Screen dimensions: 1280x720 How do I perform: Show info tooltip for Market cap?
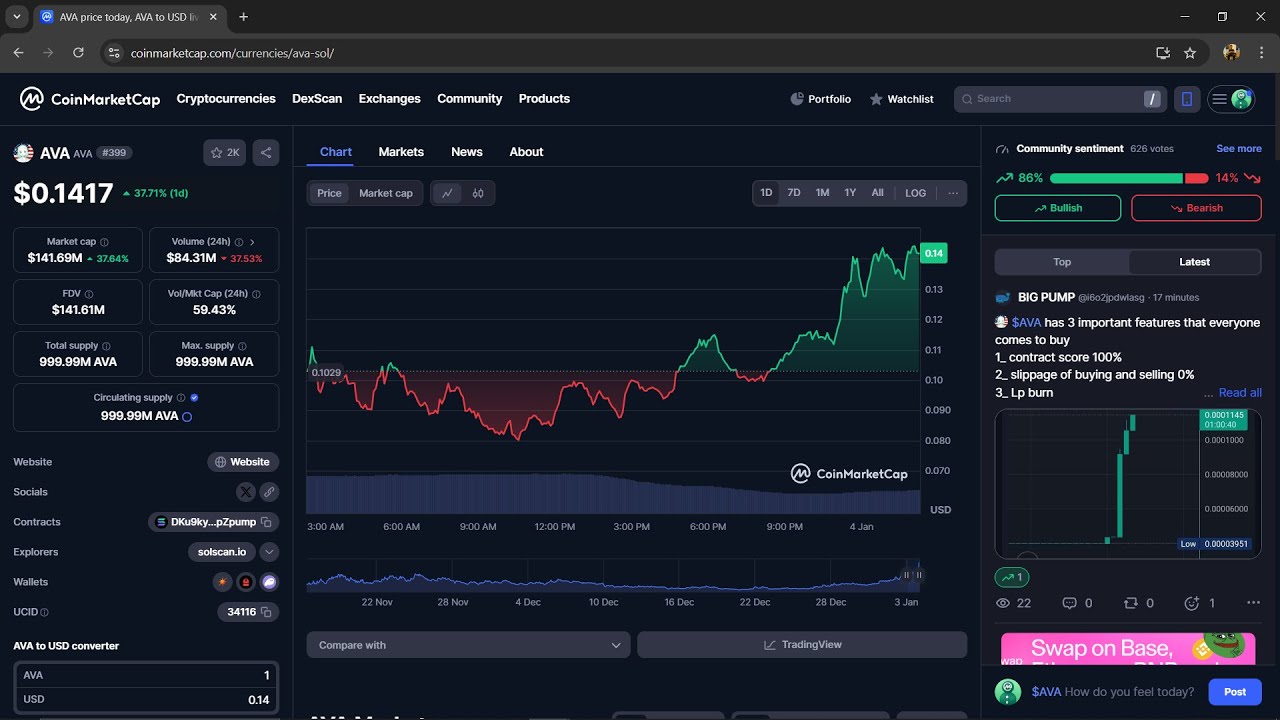click(x=104, y=242)
